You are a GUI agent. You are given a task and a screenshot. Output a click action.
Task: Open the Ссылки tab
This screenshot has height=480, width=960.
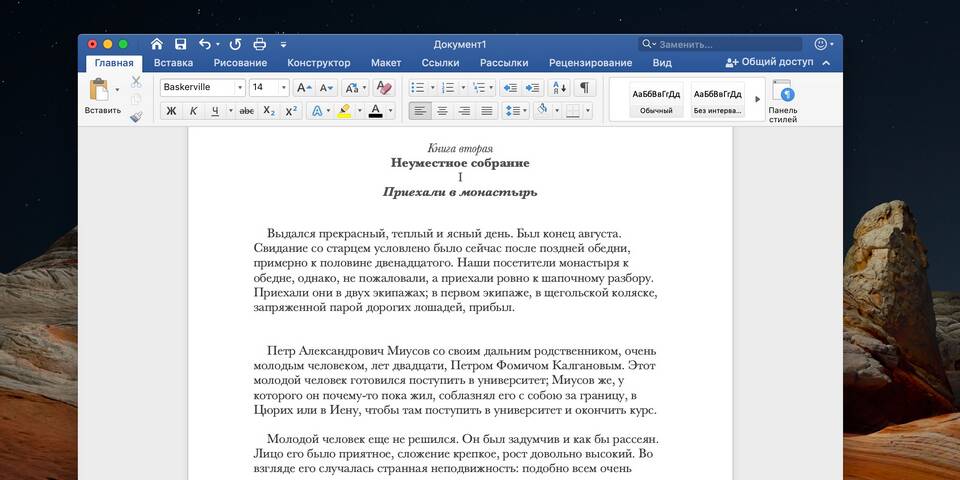[x=440, y=62]
